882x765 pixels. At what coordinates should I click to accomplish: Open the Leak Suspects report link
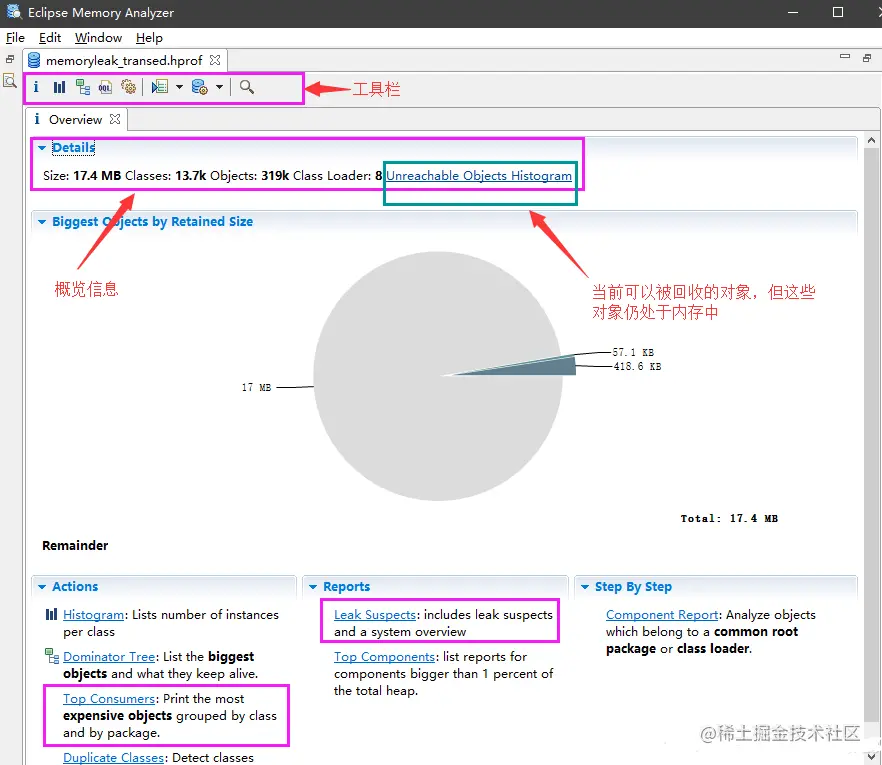375,615
